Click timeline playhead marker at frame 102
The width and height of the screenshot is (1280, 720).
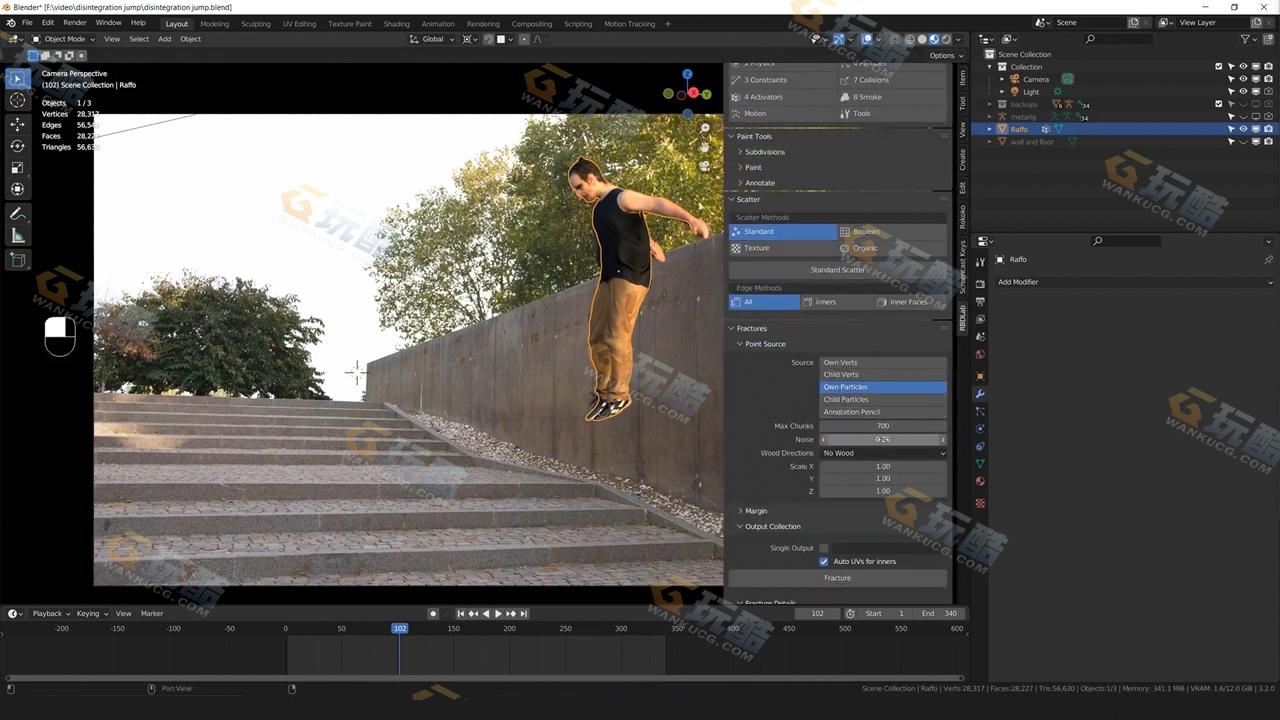point(399,628)
